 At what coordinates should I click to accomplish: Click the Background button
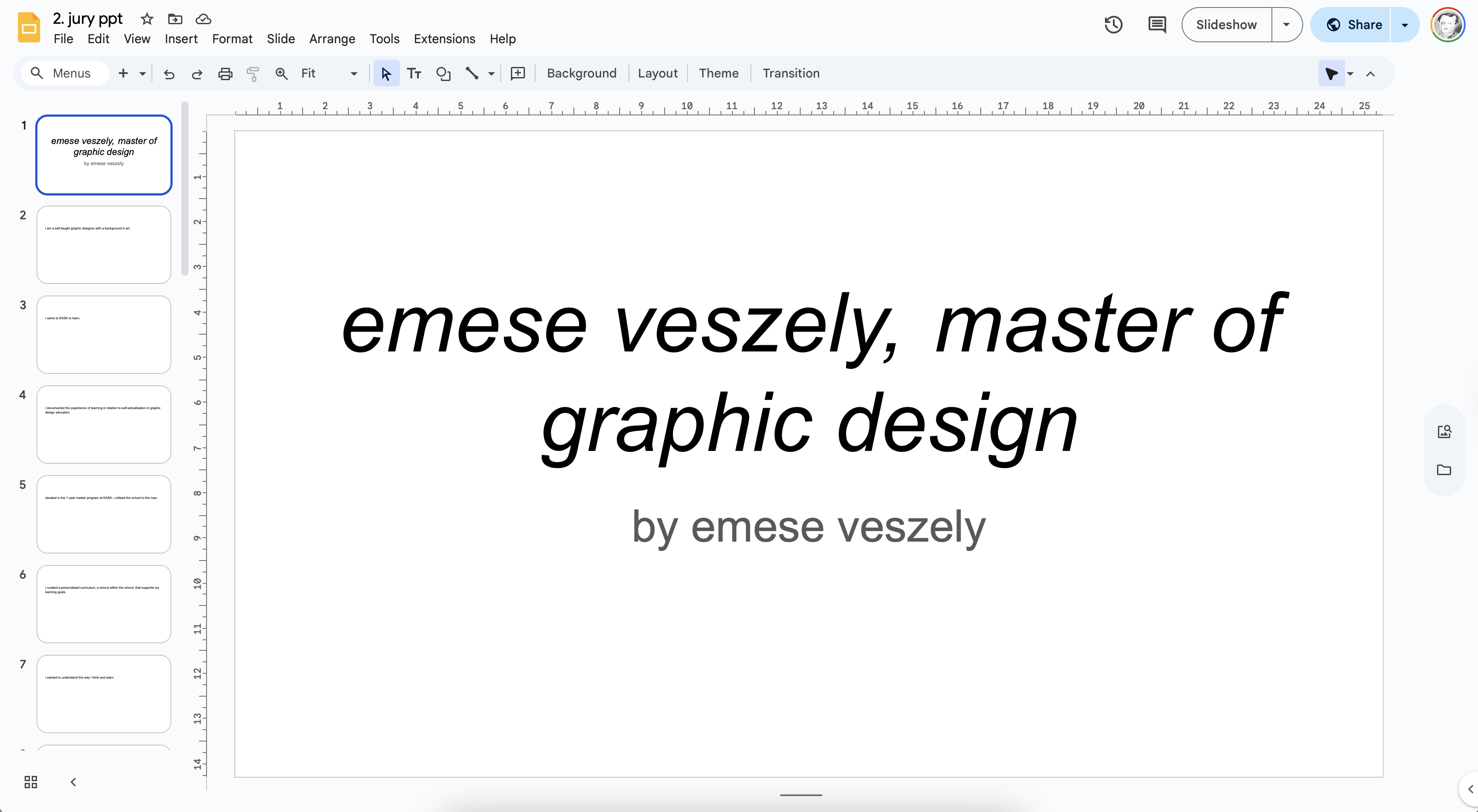point(581,74)
